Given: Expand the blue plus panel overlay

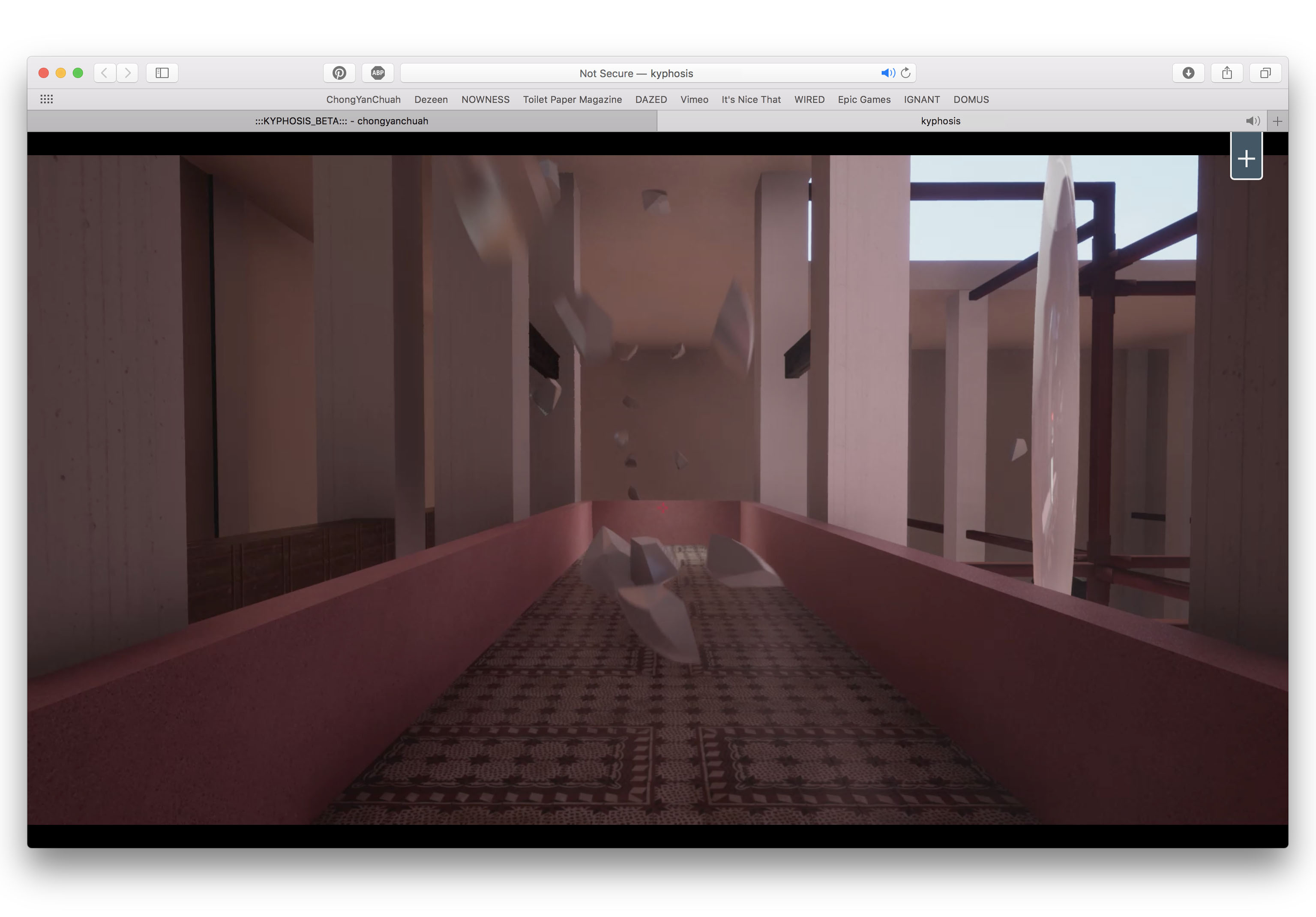Looking at the screenshot, I should point(1246,159).
